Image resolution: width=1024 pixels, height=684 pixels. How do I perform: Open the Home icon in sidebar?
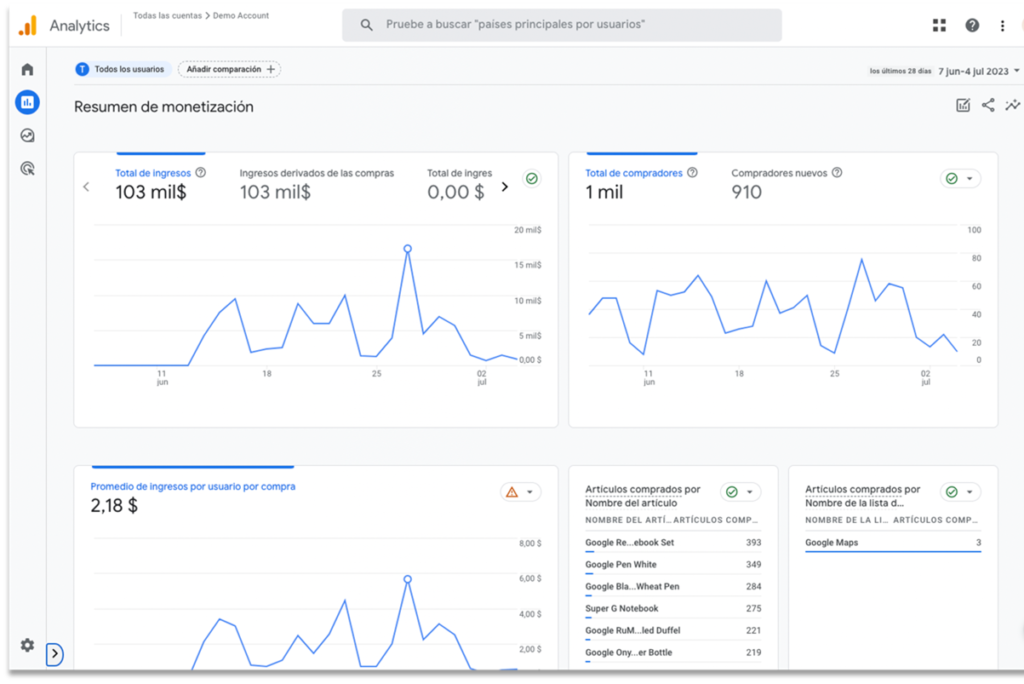click(27, 69)
